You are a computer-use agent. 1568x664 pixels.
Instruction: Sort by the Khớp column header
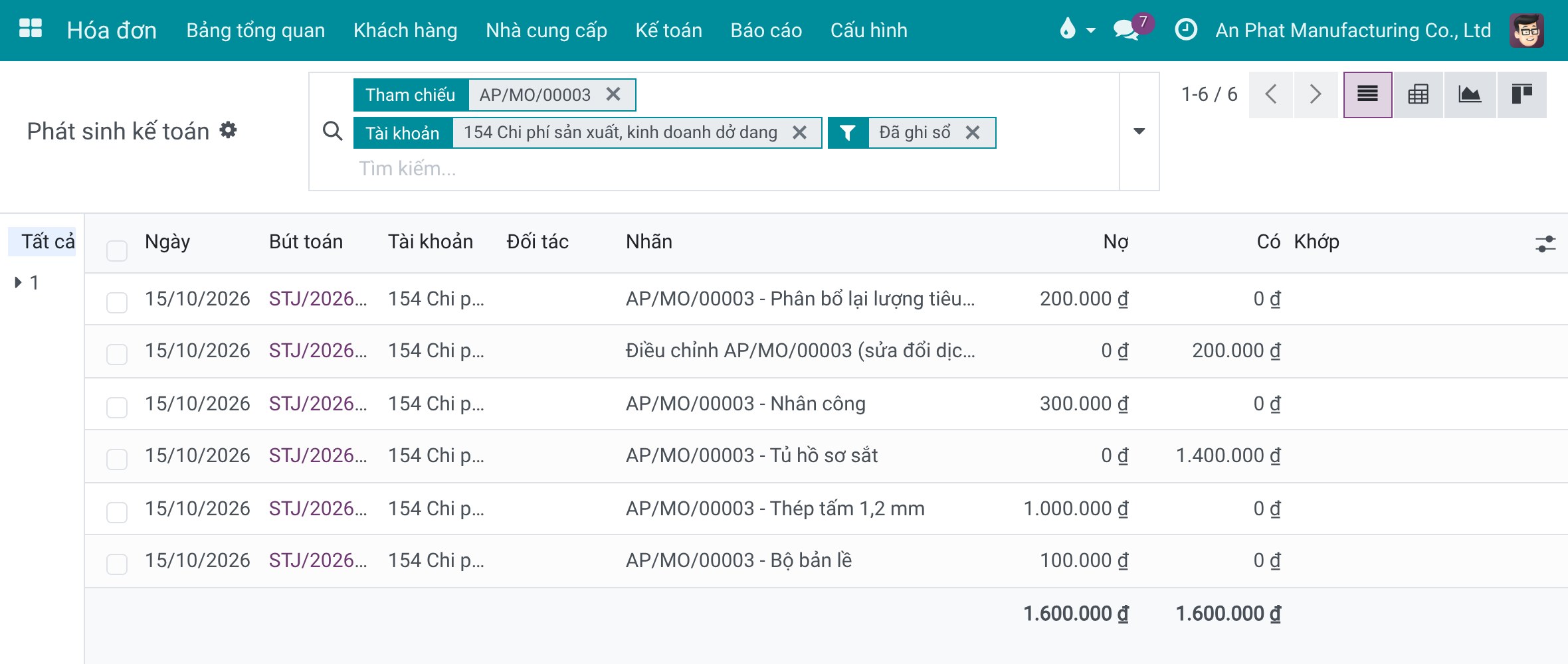[1316, 242]
